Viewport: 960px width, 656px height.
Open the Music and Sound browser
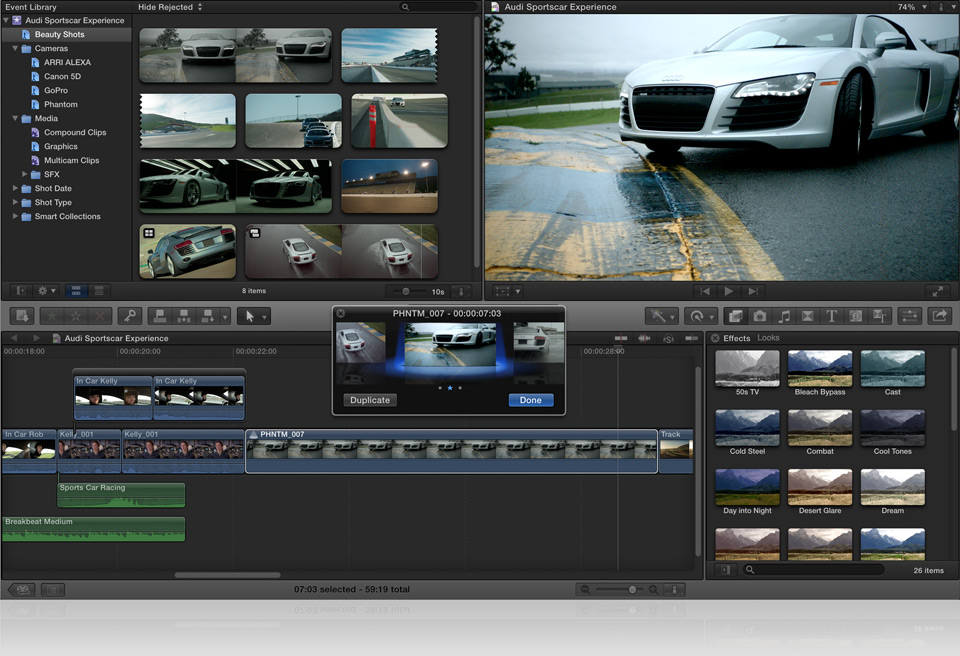tap(784, 316)
